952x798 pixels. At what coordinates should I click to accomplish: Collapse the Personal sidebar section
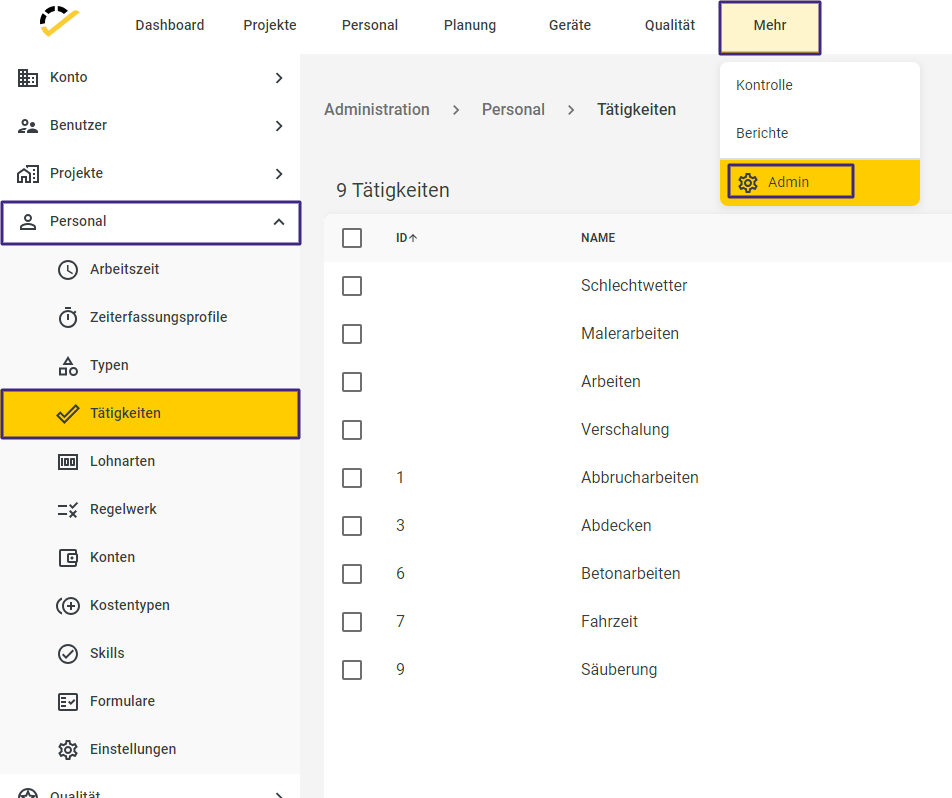pyautogui.click(x=279, y=222)
